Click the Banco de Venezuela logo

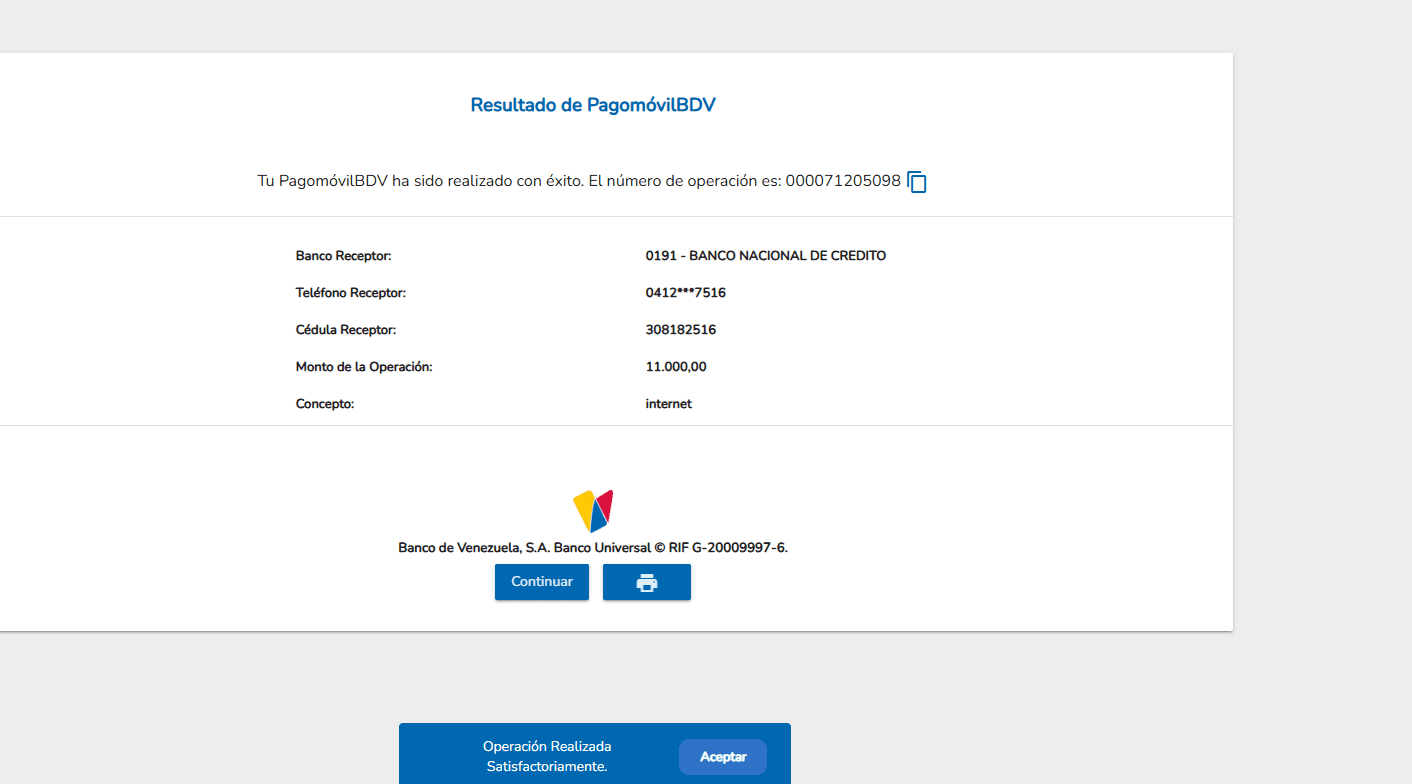pyautogui.click(x=593, y=511)
